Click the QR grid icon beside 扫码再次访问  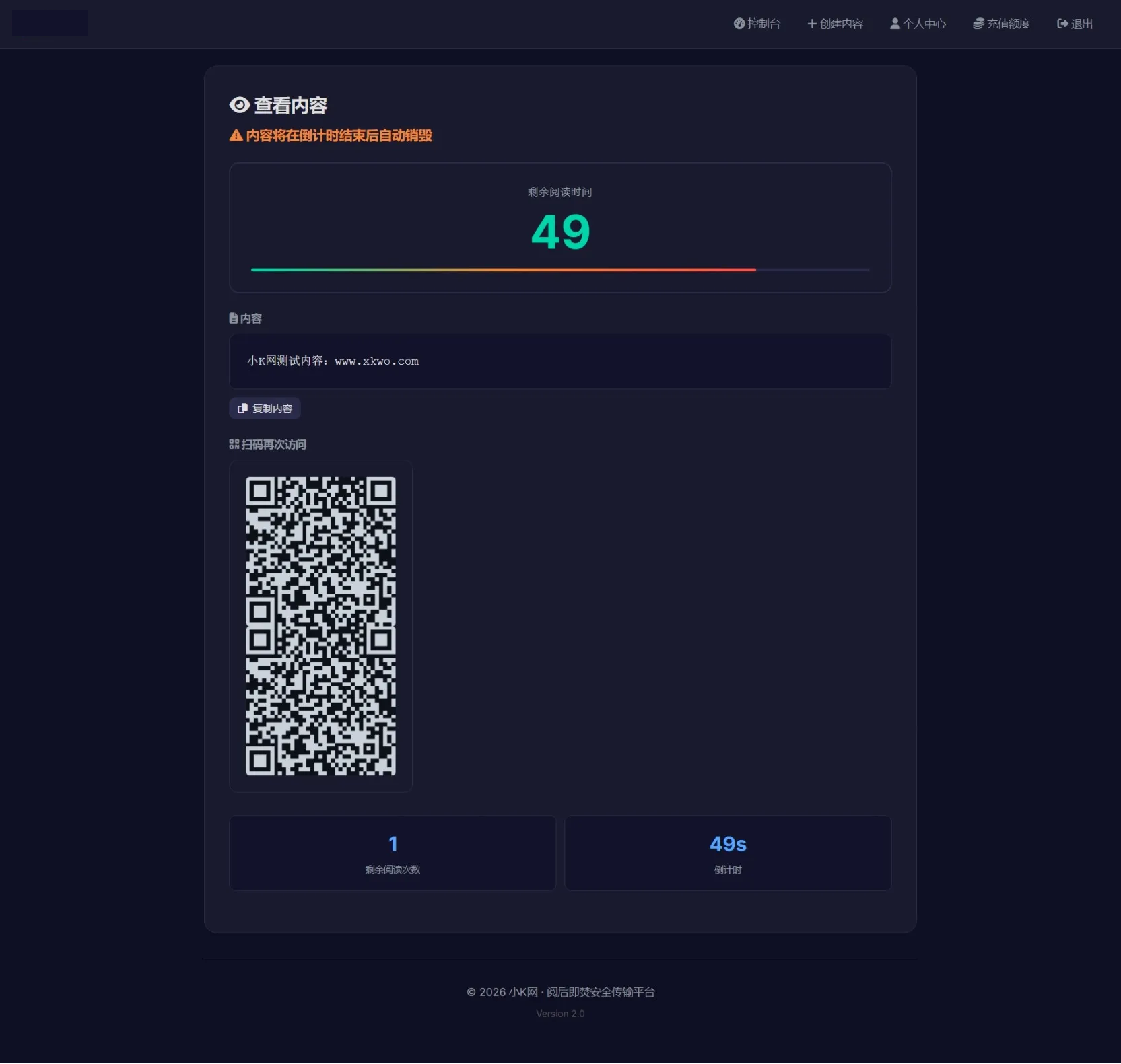coord(234,444)
